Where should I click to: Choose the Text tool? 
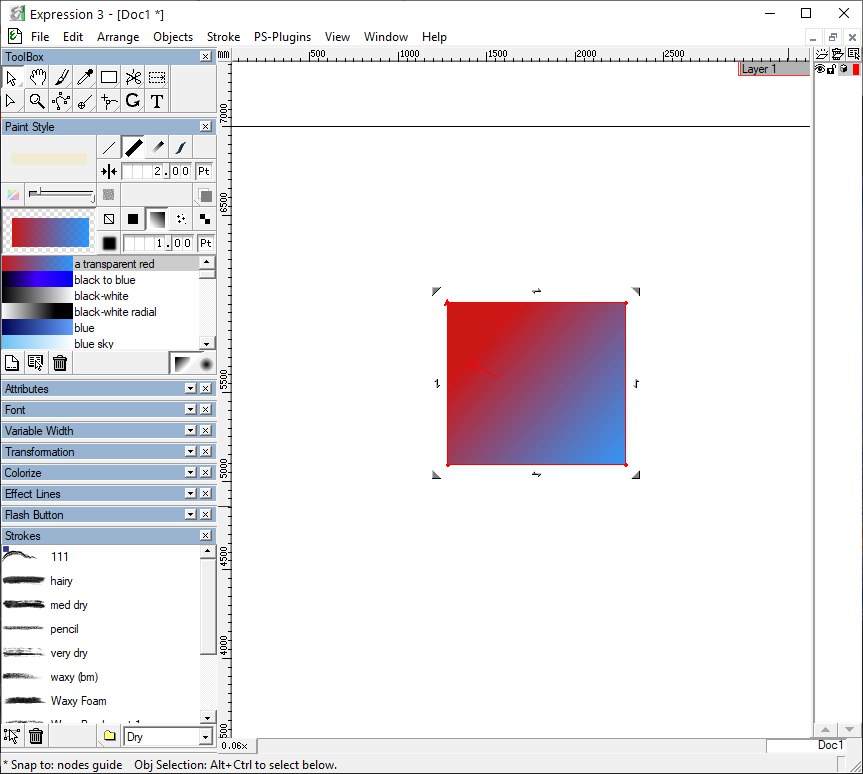[x=157, y=101]
